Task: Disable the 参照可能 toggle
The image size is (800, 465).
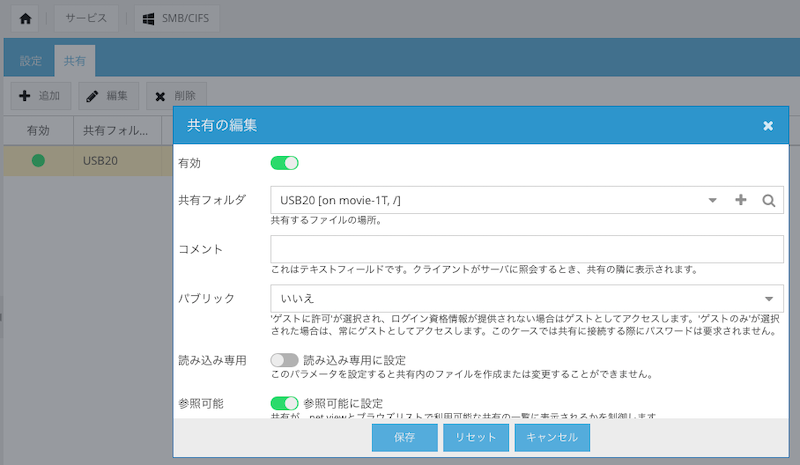Action: [284, 403]
